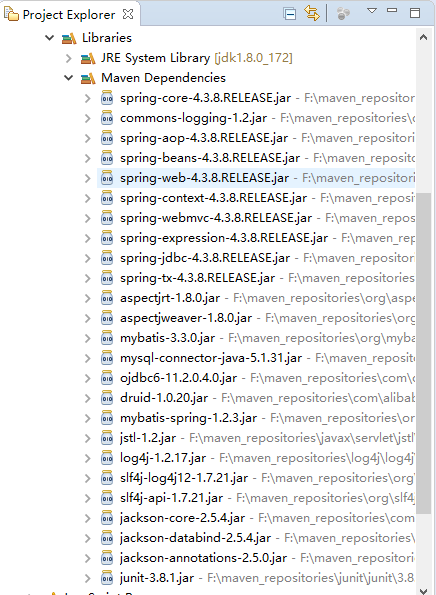The image size is (436, 595).
Task: Expand spring-core-4.3.8.RELEASE.jar
Action: click(x=88, y=98)
